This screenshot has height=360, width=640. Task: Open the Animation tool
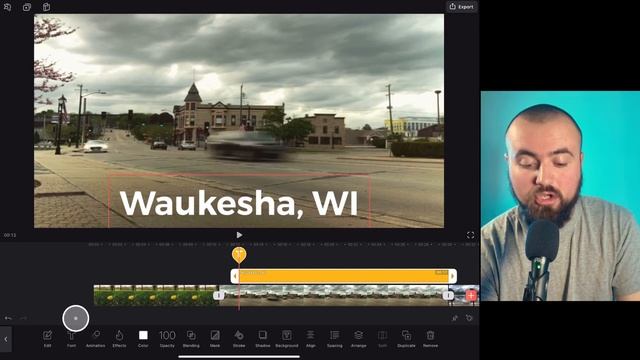click(x=96, y=339)
